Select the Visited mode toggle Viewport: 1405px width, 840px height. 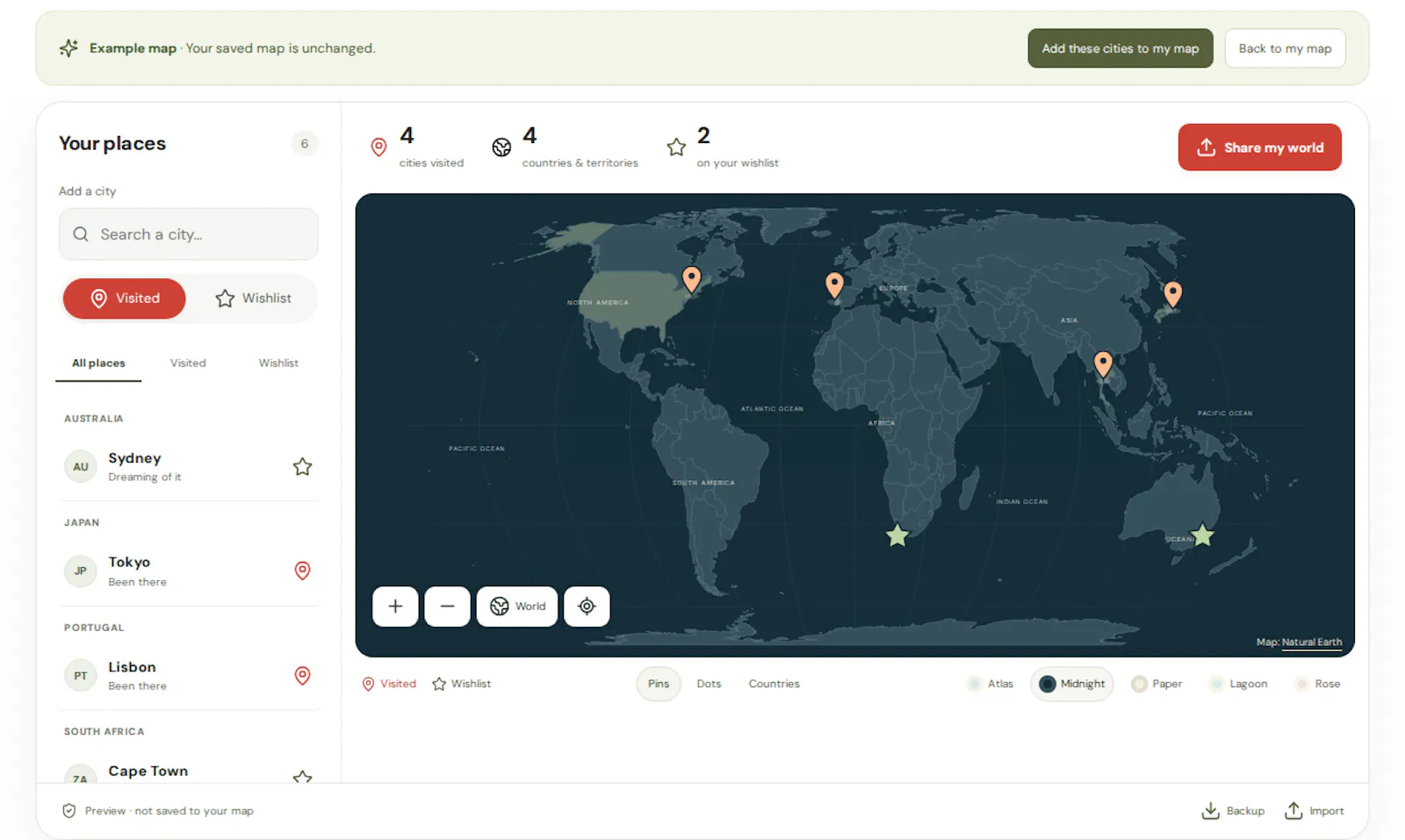point(124,298)
